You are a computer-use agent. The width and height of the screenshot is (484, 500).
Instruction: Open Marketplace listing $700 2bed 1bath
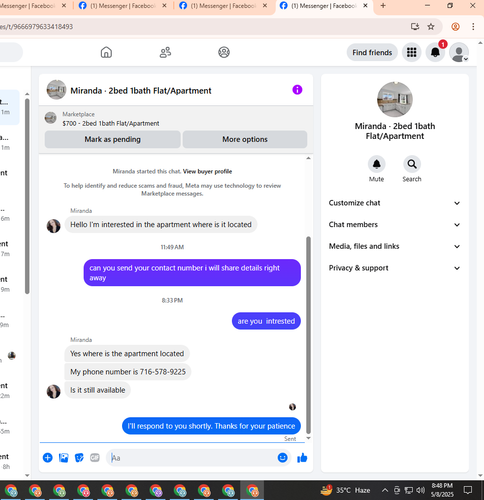[111, 123]
